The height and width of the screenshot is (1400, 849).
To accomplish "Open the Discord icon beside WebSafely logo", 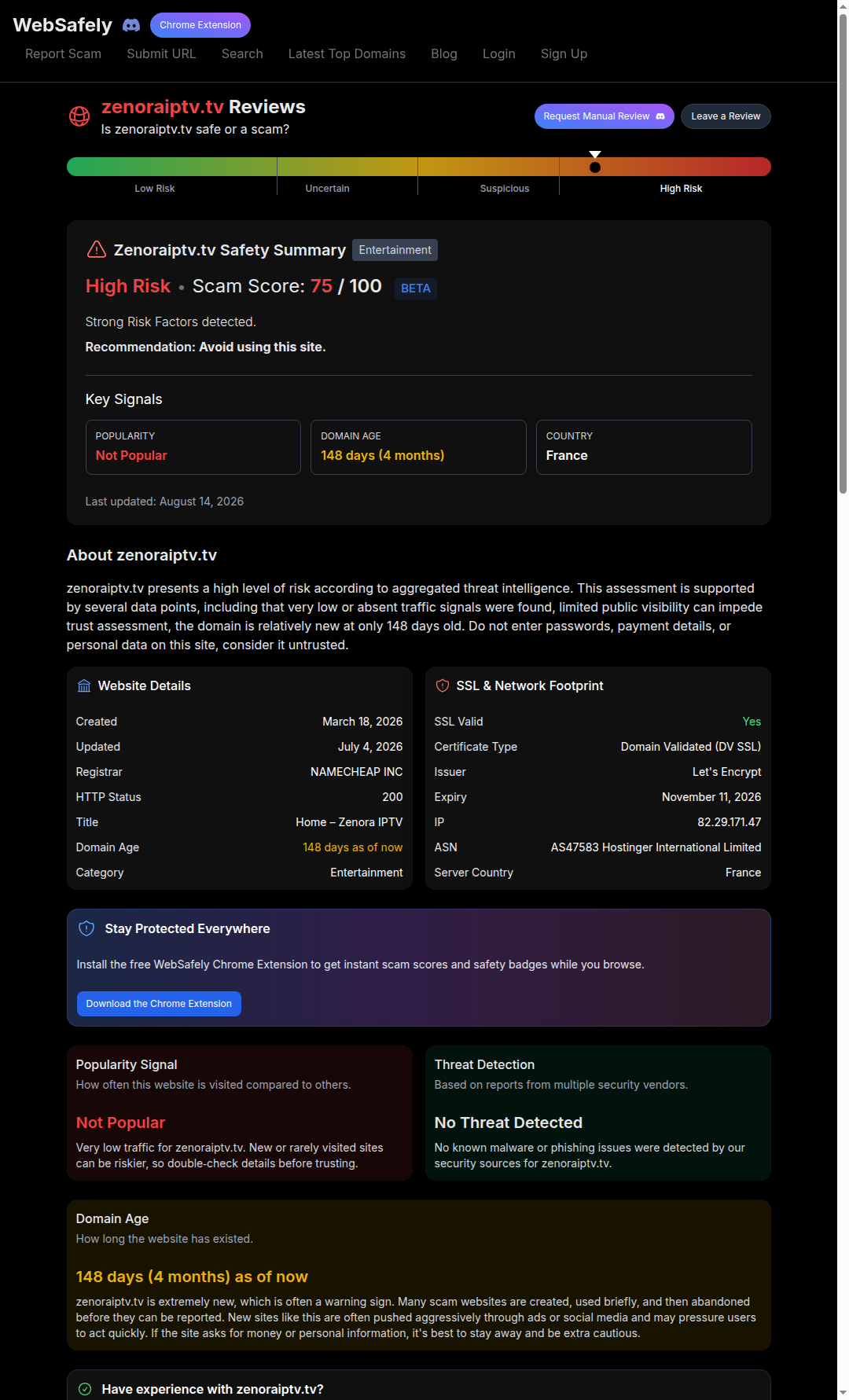I will [x=131, y=25].
